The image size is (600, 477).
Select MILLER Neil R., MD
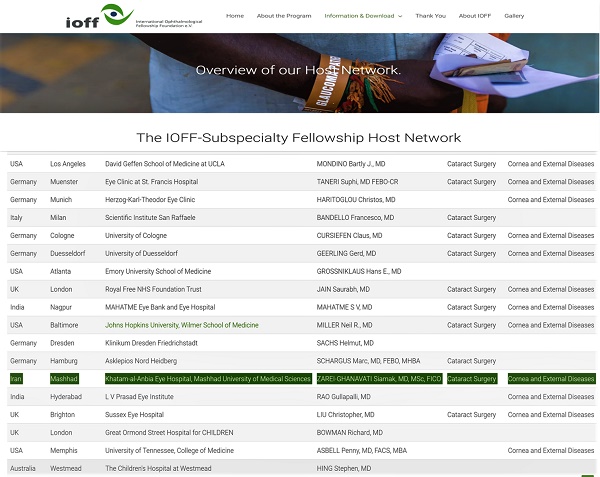[344, 325]
